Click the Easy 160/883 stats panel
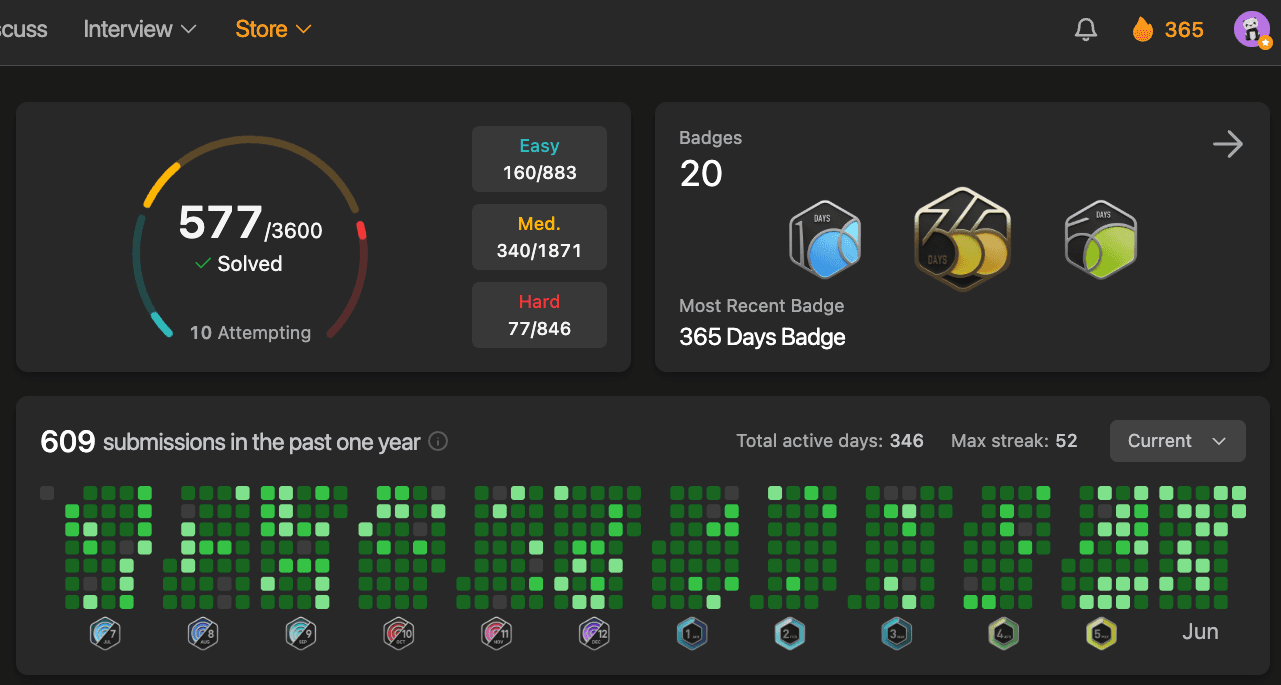 click(539, 158)
